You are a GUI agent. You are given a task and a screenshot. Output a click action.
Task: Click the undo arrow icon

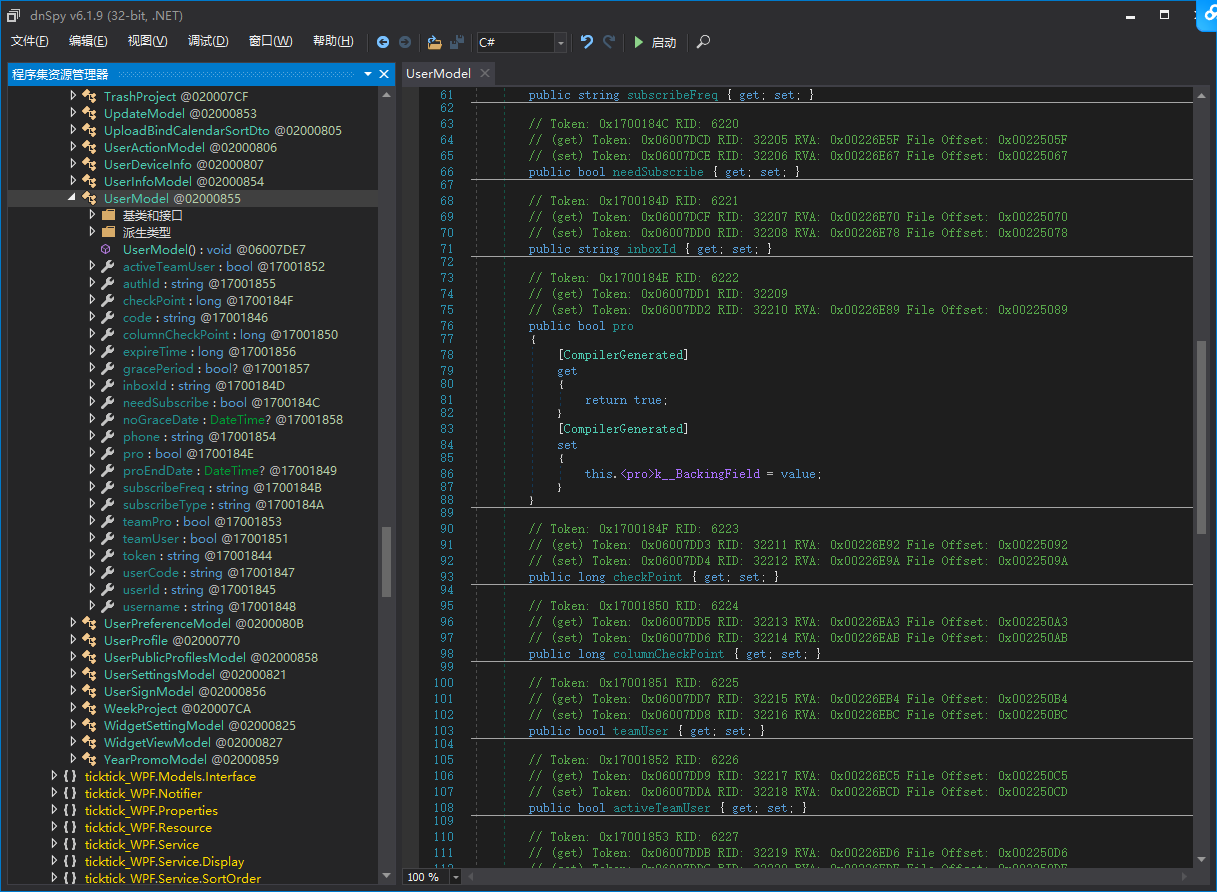coord(587,42)
